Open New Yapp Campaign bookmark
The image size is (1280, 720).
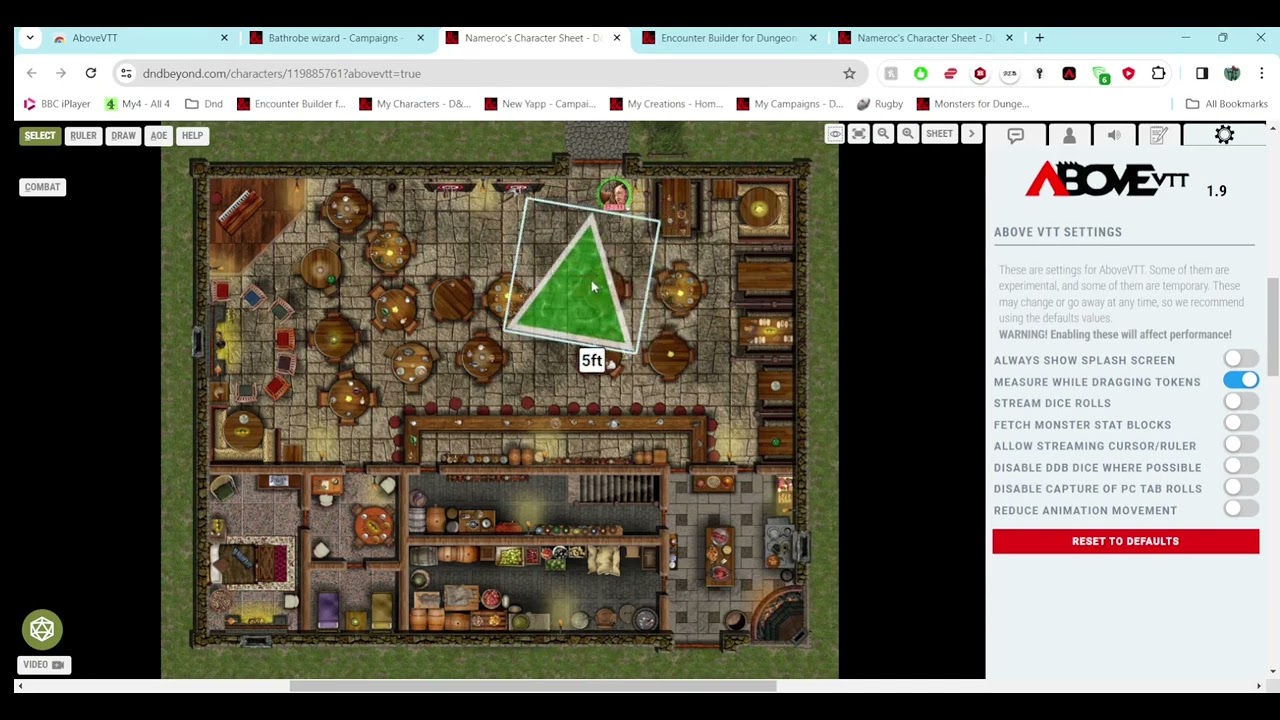click(x=540, y=104)
